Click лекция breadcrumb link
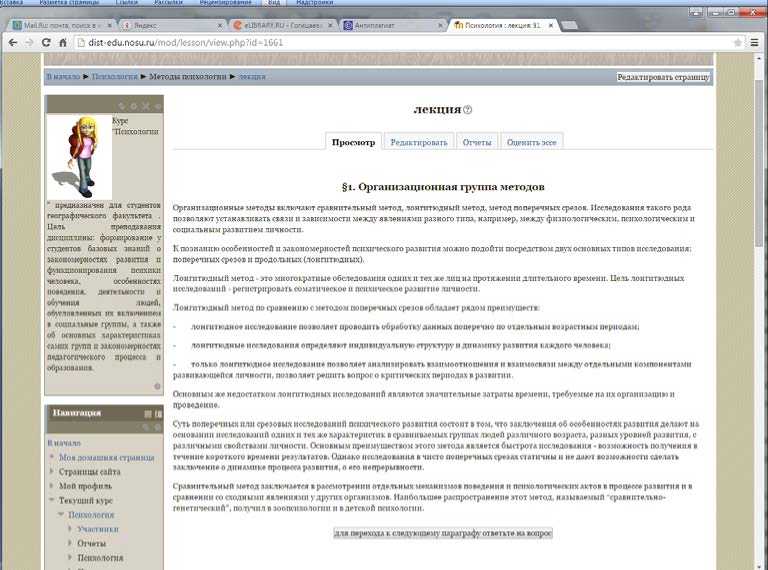Viewport: 768px width, 570px height. pos(252,77)
